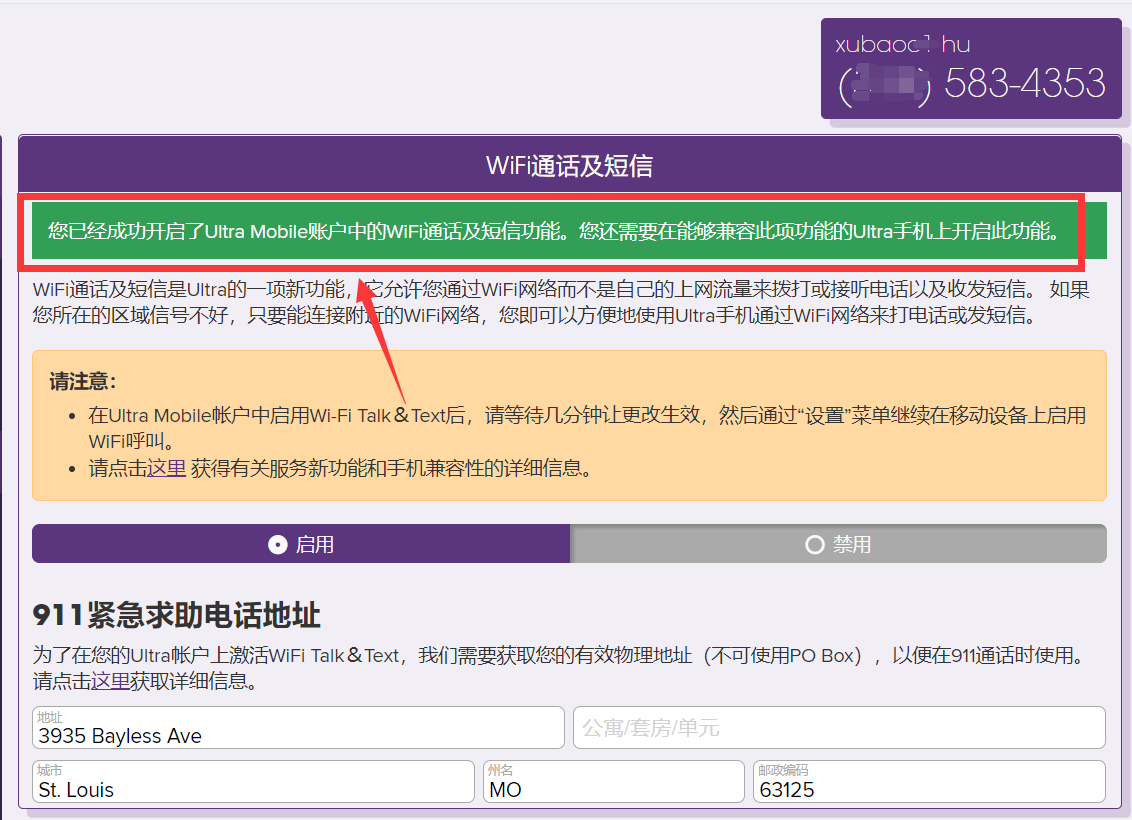
Task: Click the 邮政编码 field showing 63125
Action: [x=928, y=788]
